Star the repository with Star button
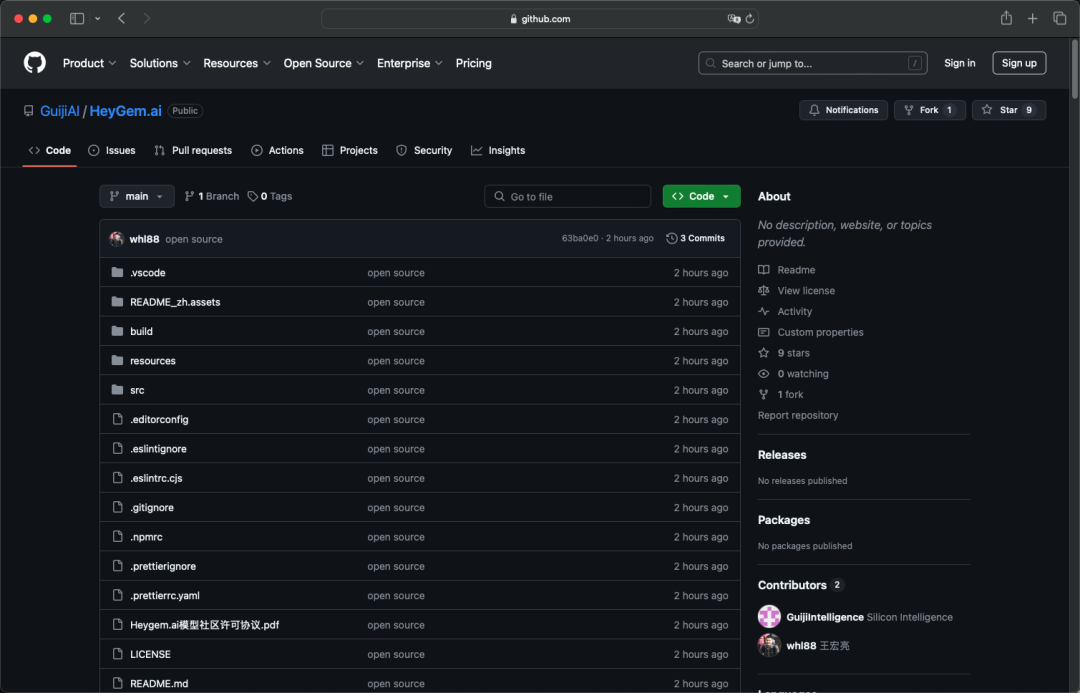This screenshot has height=693, width=1080. [1008, 110]
